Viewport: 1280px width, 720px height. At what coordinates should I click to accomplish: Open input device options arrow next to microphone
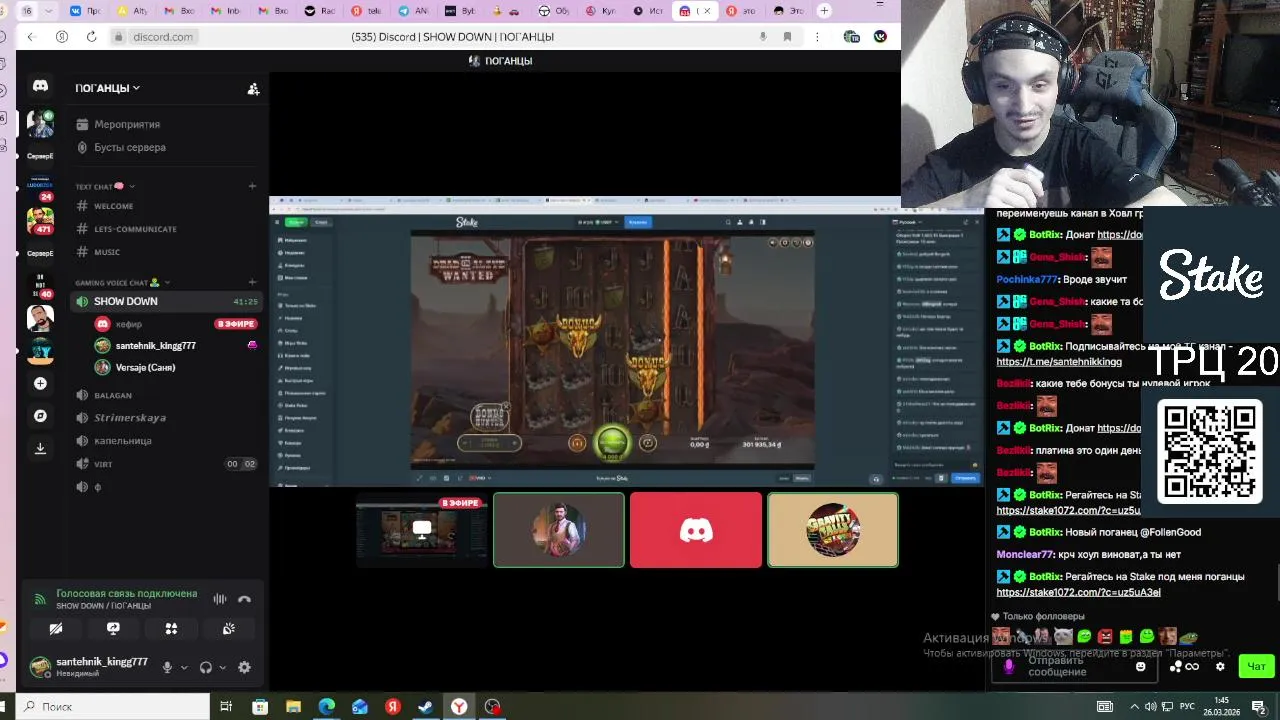pyautogui.click(x=183, y=667)
